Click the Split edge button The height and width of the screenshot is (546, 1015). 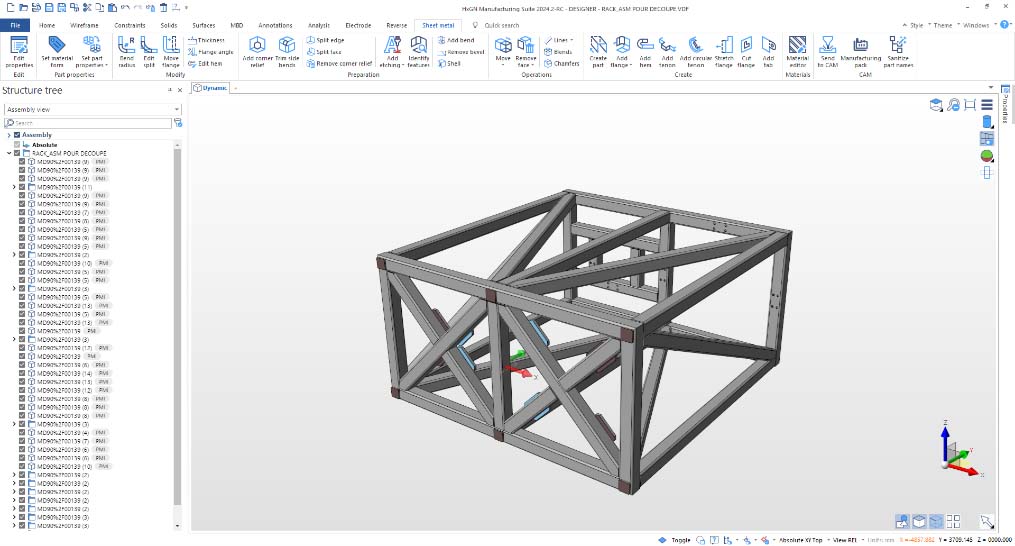[x=326, y=40]
